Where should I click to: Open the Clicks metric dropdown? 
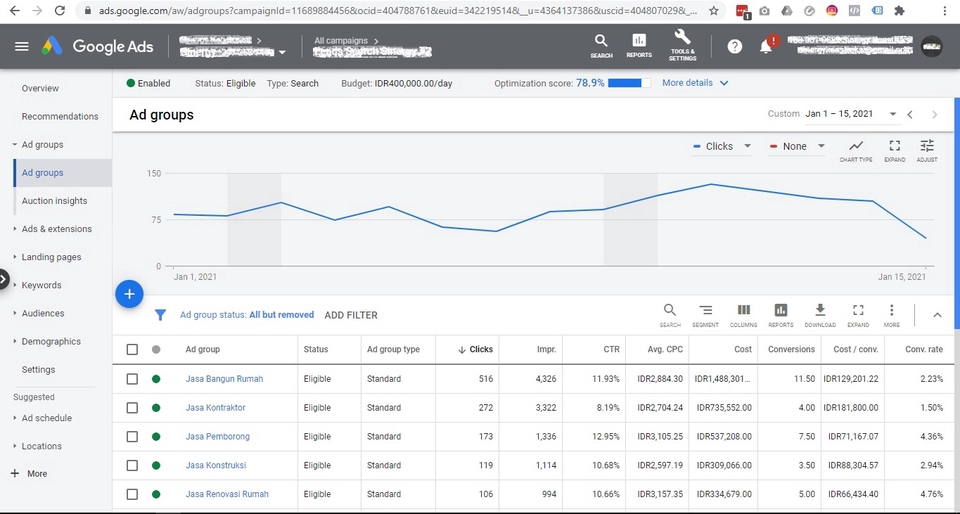(x=722, y=146)
